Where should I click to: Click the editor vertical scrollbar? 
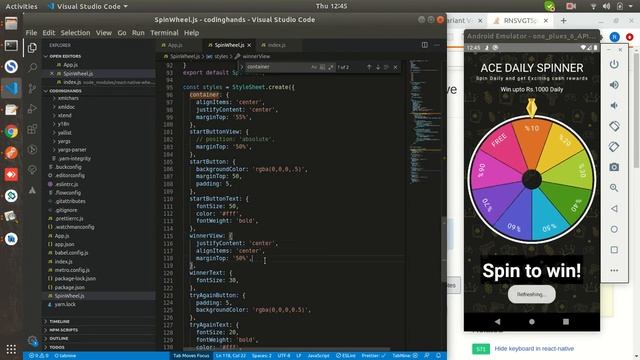[x=444, y=249]
